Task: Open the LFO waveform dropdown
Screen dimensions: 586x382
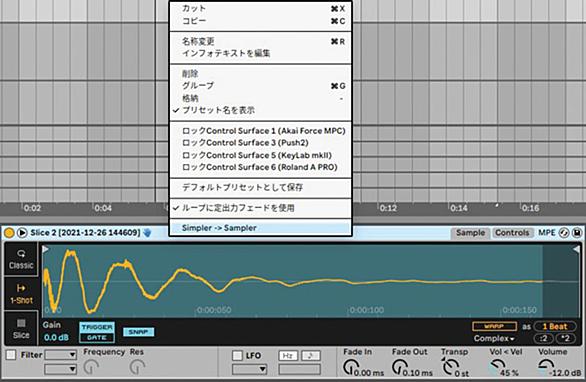Action: pyautogui.click(x=249, y=370)
